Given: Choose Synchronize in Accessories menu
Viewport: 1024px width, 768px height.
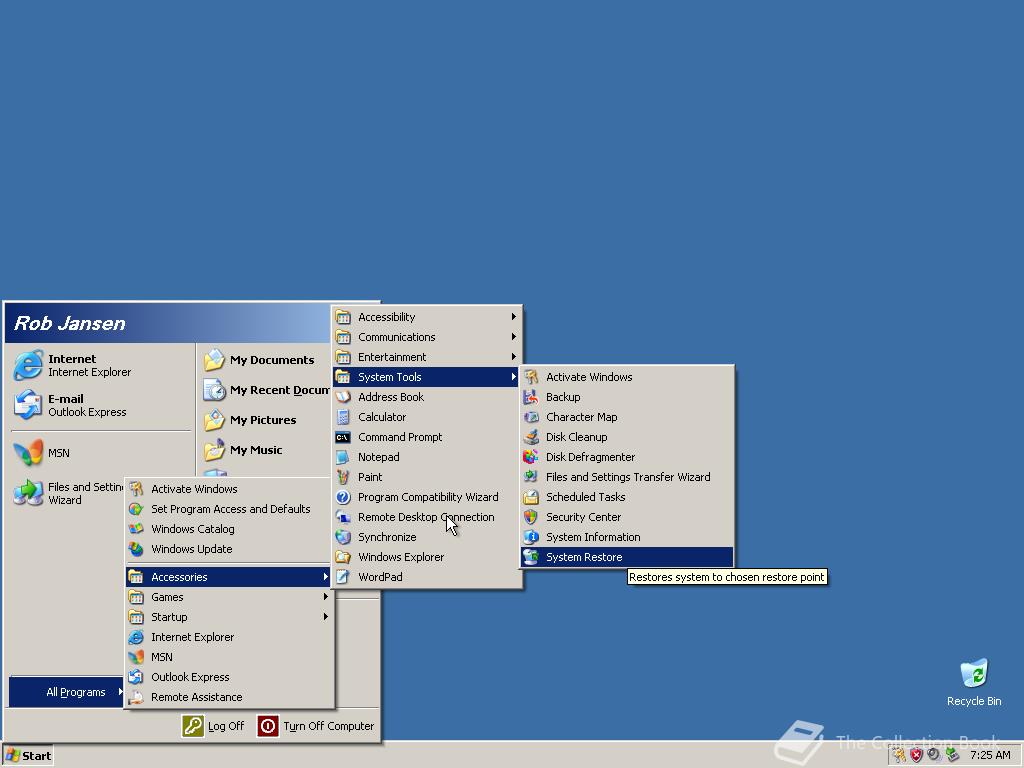Looking at the screenshot, I should coord(426,537).
